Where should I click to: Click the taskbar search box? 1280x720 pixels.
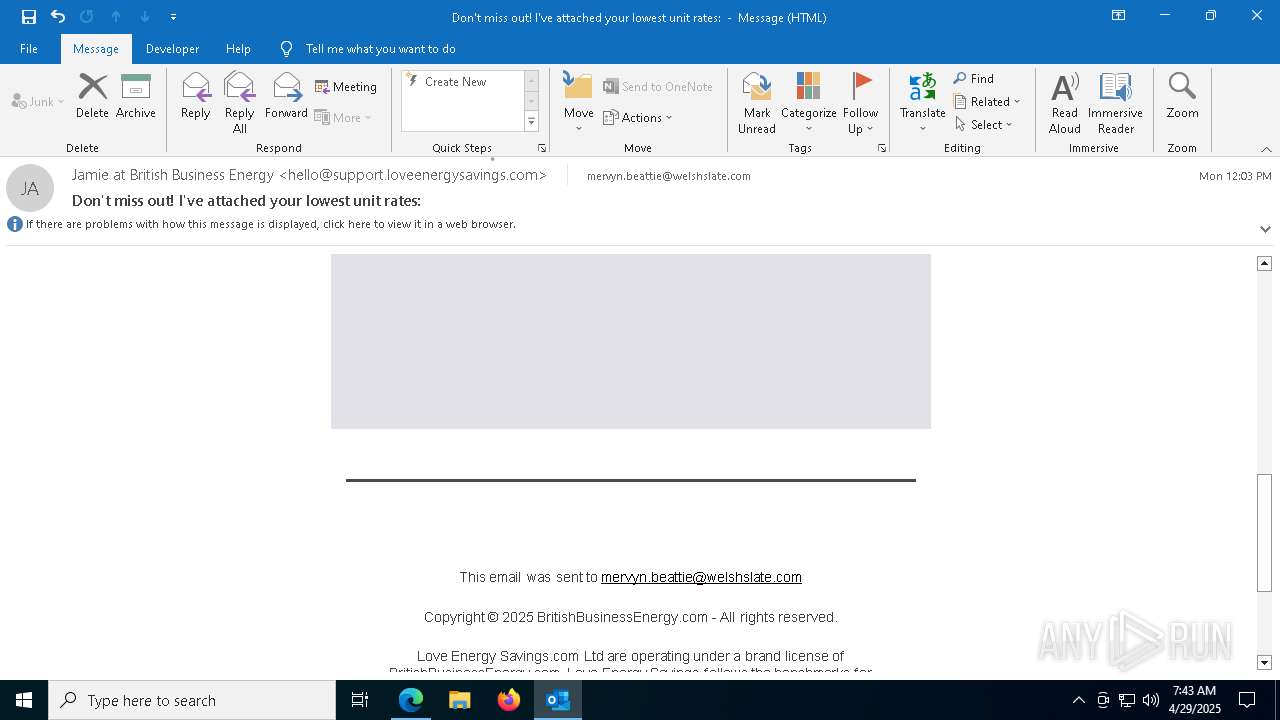[192, 700]
